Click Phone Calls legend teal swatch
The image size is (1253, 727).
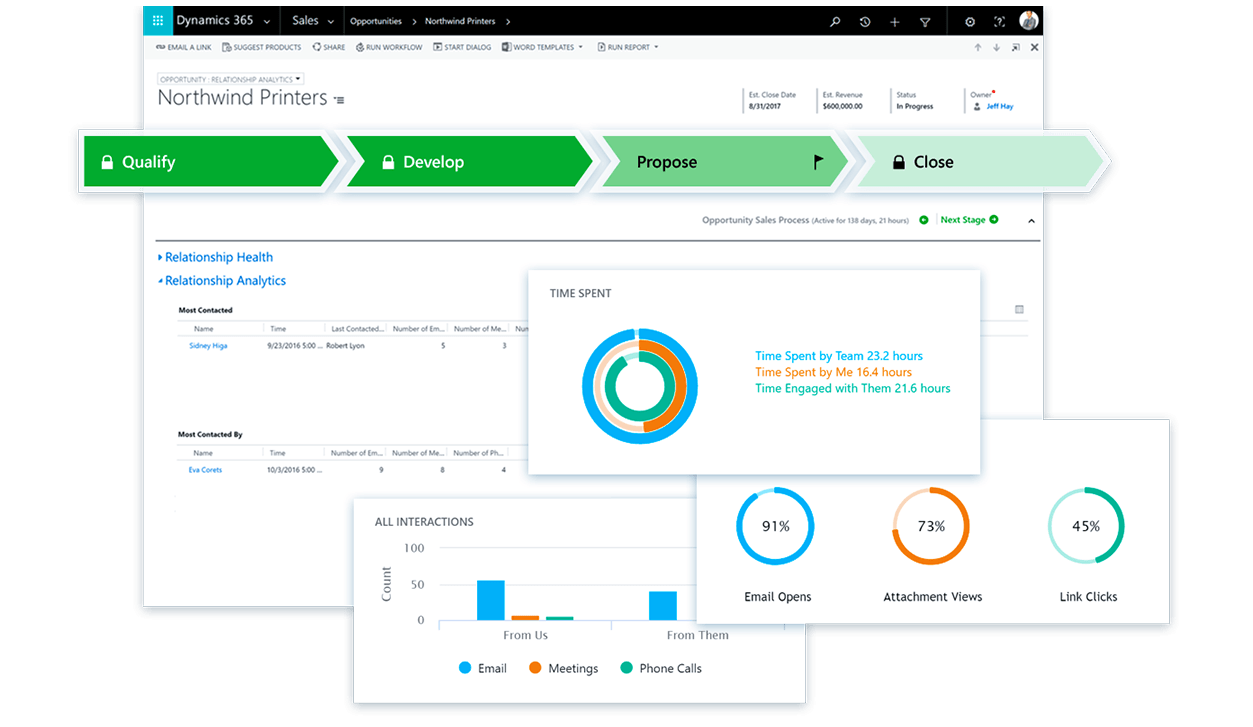627,668
